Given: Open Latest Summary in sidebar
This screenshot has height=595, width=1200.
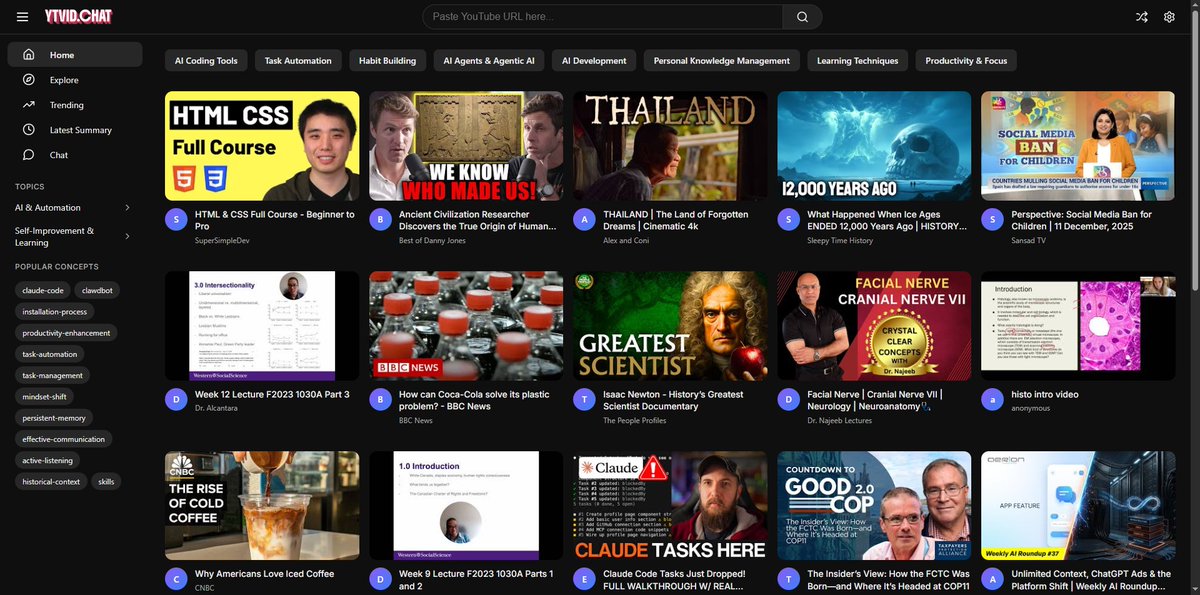Looking at the screenshot, I should click(x=74, y=130).
